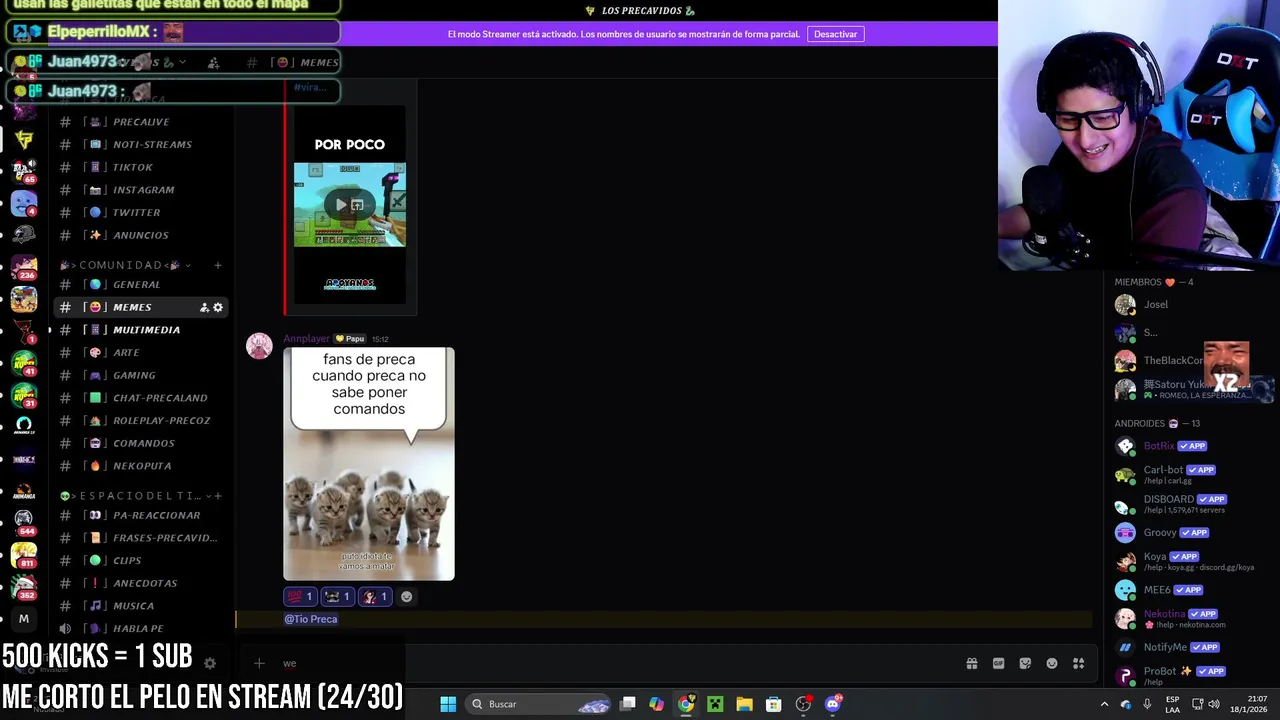Open the TWITTER channel
Image resolution: width=1280 pixels, height=720 pixels.
pos(141,212)
